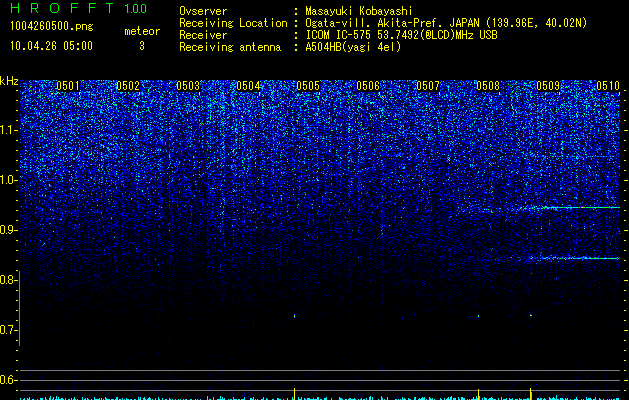Screen dimensions: 629x400
Task: Click the 0503 time marker
Action: click(x=188, y=86)
